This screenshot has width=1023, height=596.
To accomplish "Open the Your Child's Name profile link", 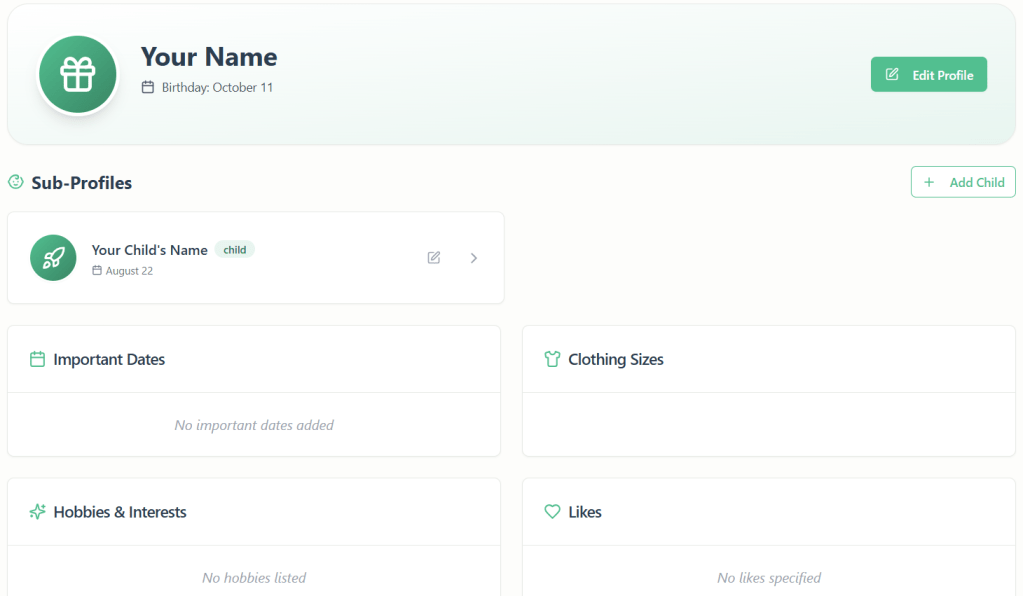I will (149, 250).
